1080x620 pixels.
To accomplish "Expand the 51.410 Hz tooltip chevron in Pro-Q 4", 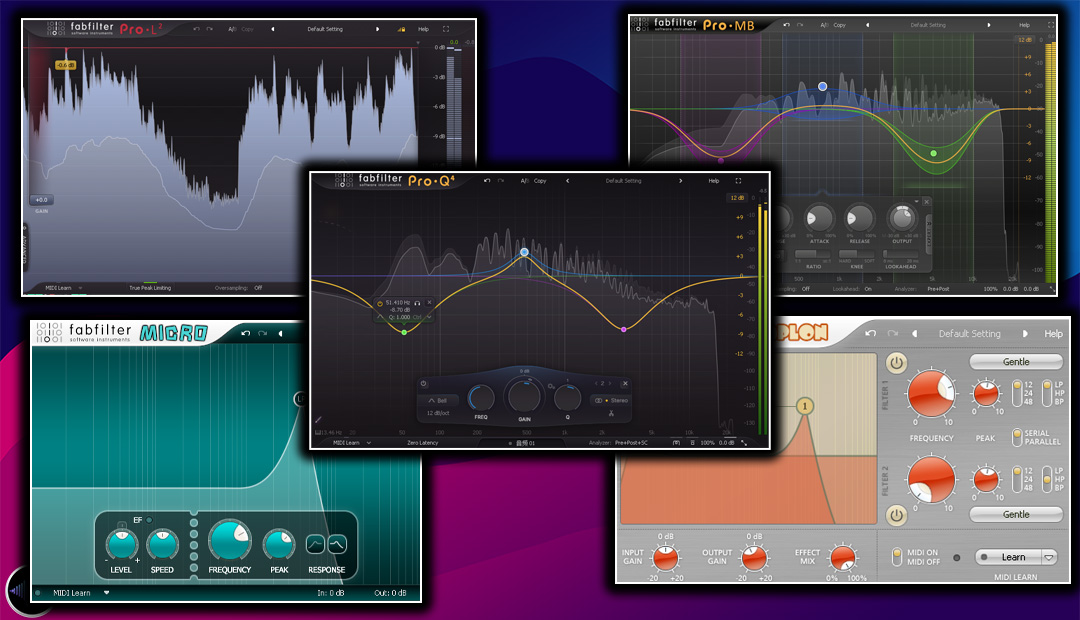I will point(429,317).
